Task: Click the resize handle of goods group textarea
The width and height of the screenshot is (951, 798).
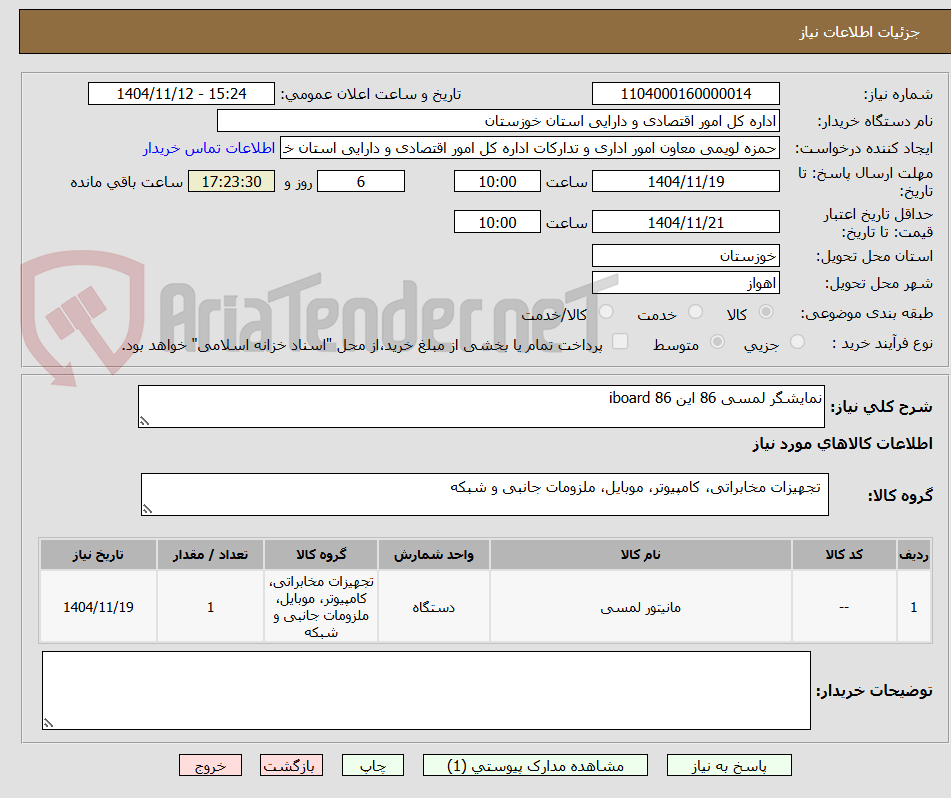Action: [x=147, y=509]
